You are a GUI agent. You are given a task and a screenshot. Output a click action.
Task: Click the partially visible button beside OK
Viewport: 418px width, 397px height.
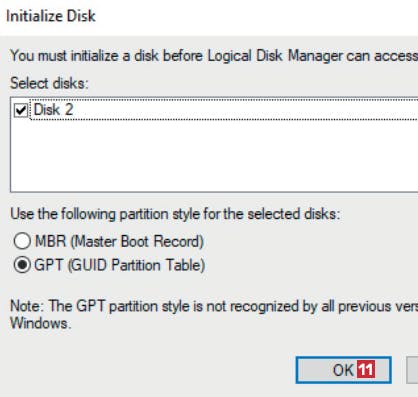coord(412,370)
